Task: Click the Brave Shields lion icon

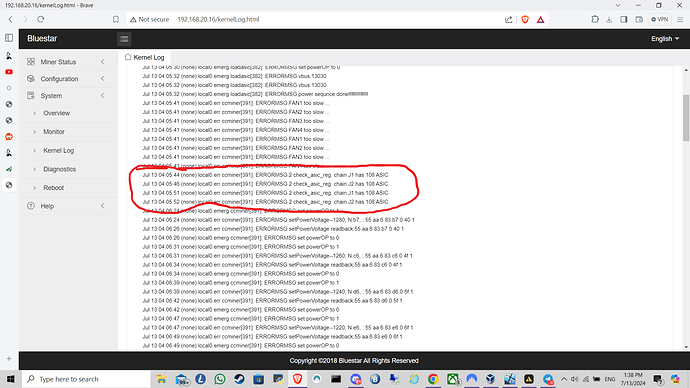Action: 525,19
